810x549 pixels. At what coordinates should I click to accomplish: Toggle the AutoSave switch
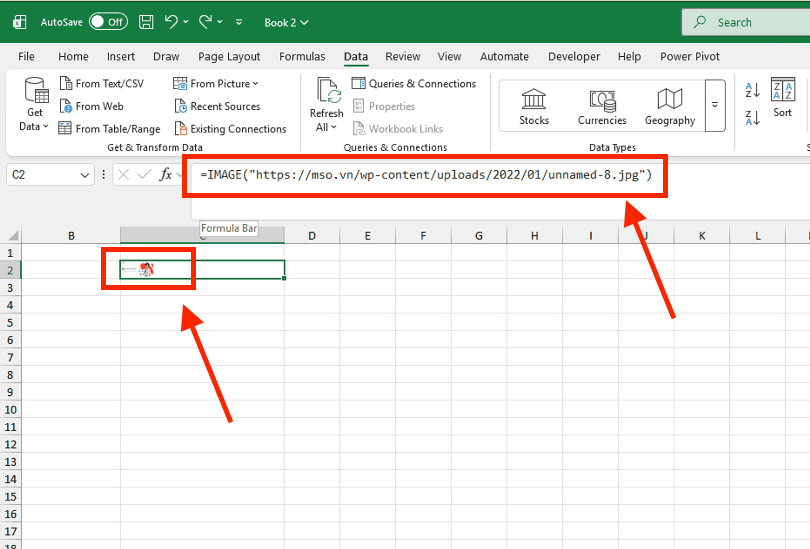108,22
